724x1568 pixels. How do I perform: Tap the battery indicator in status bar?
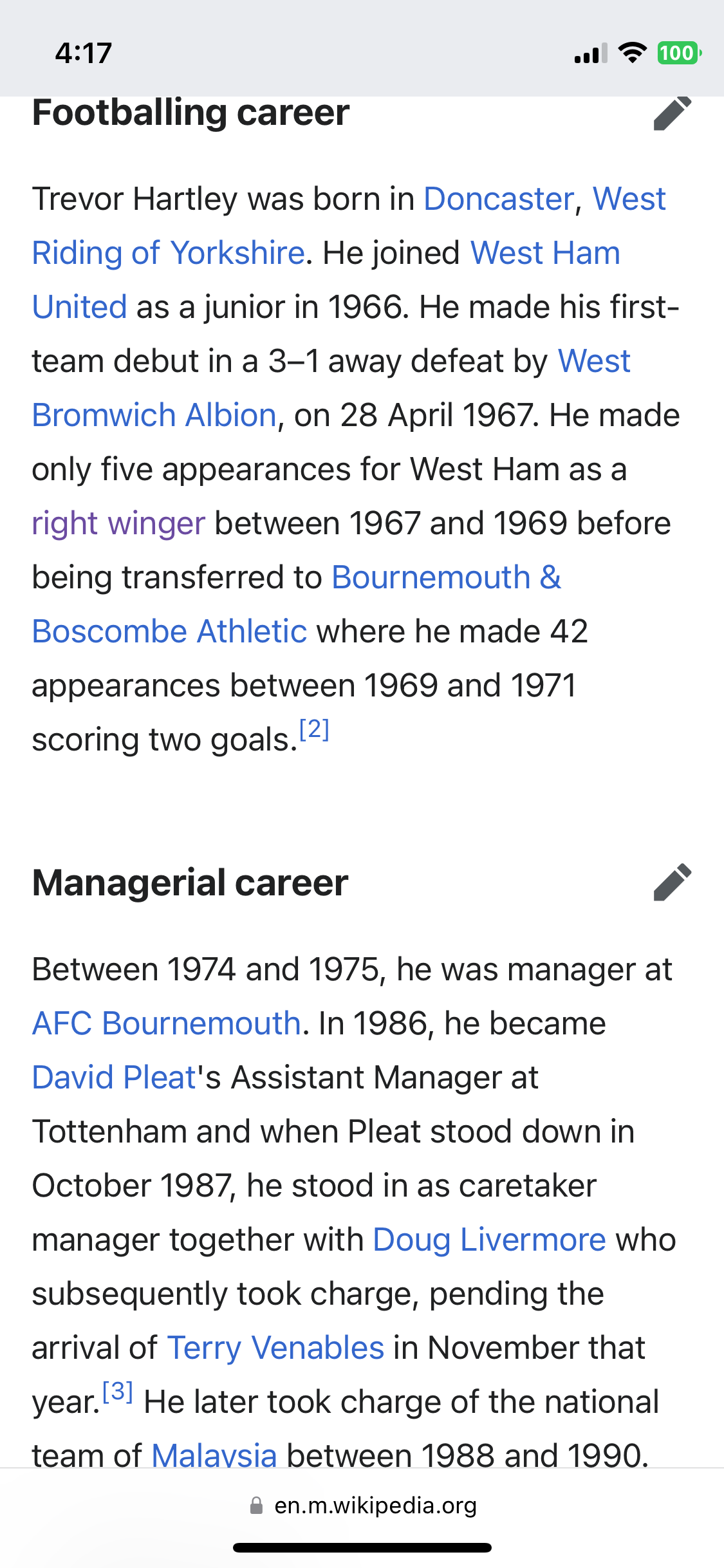coord(679,53)
